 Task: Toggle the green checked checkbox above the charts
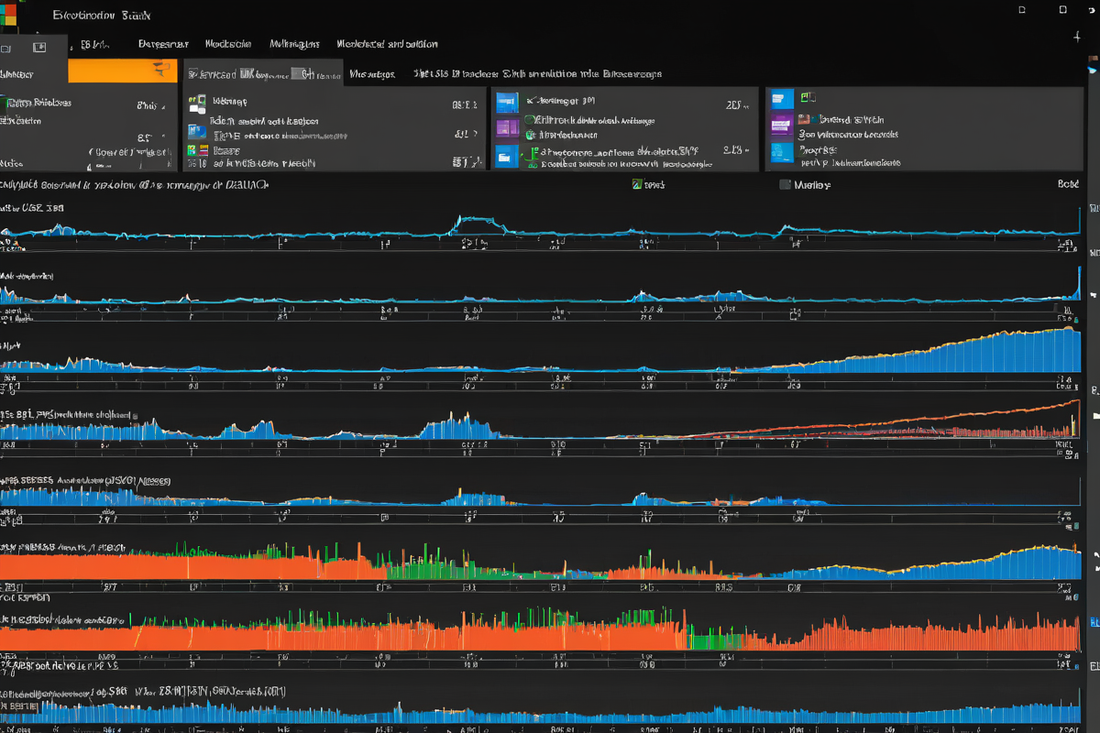[x=637, y=184]
